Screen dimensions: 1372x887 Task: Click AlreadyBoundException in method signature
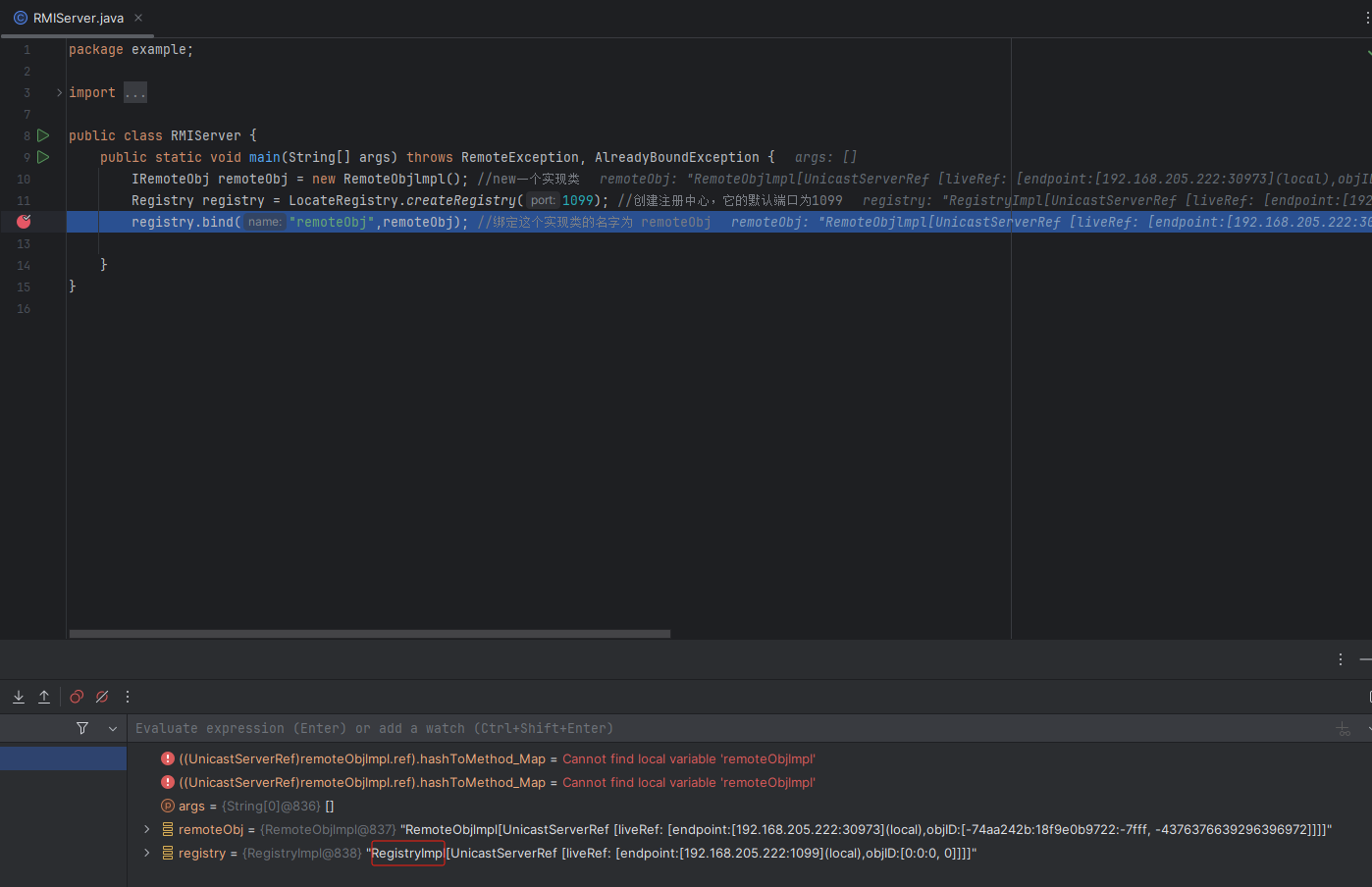[677, 157]
